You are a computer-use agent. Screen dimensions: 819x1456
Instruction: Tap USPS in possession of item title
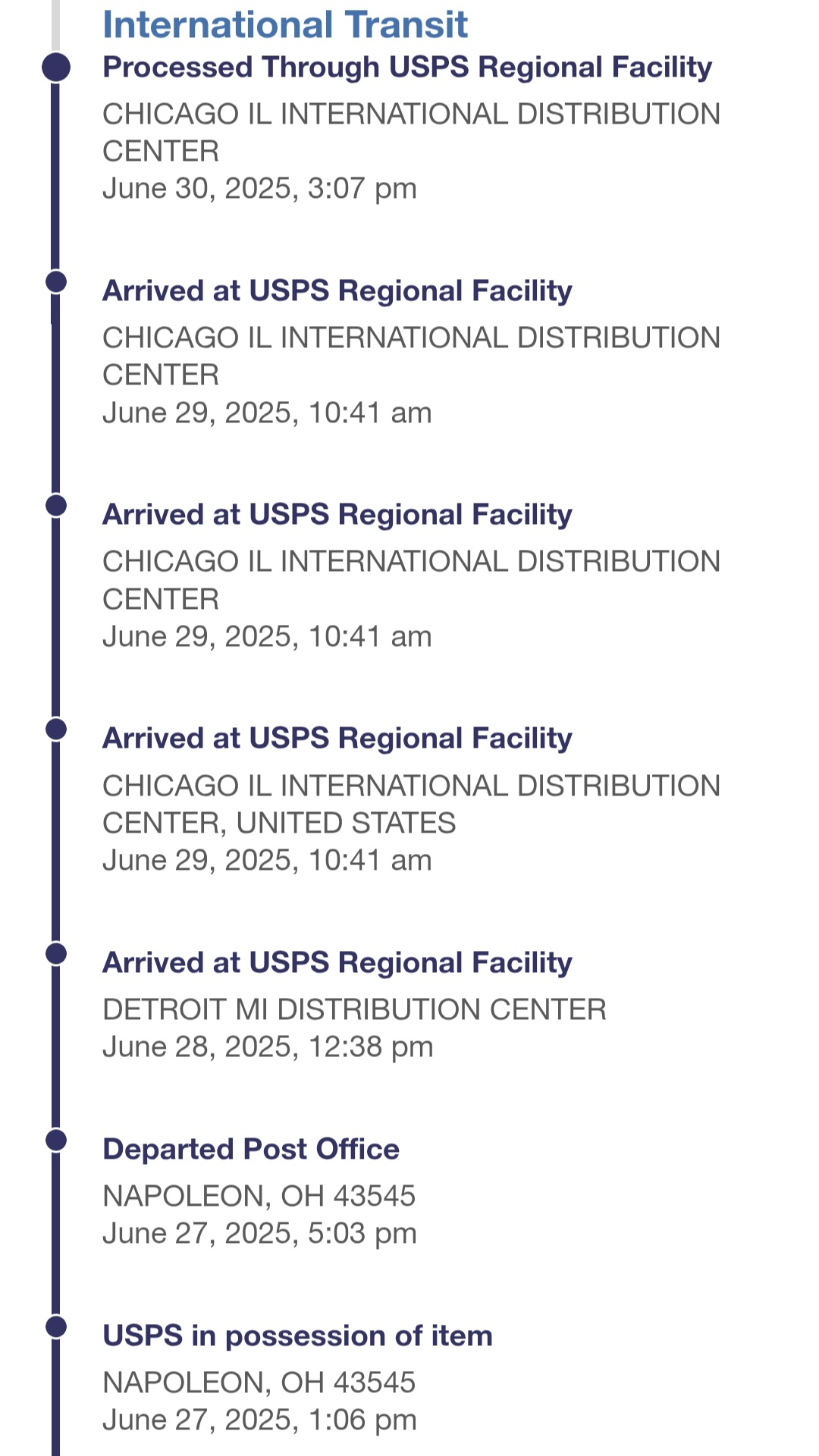[297, 1335]
